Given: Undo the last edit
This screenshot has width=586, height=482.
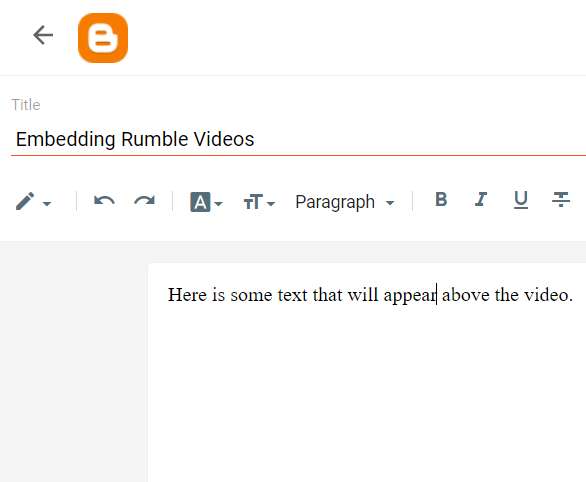Looking at the screenshot, I should click(104, 201).
